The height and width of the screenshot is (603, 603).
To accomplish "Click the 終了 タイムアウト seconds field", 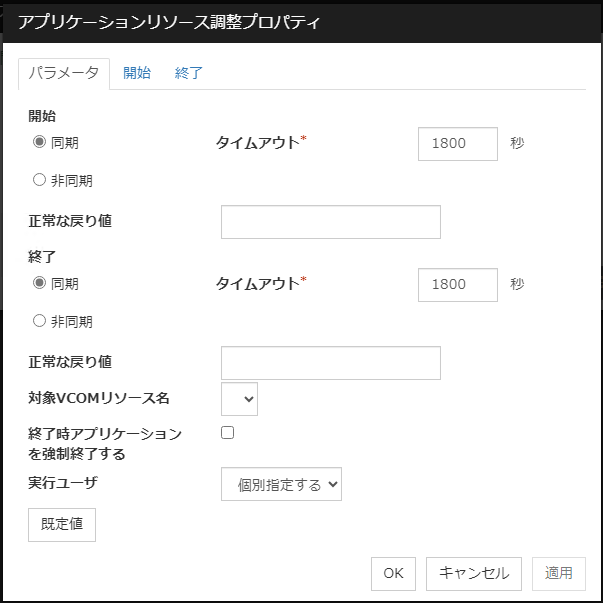I will [x=457, y=284].
